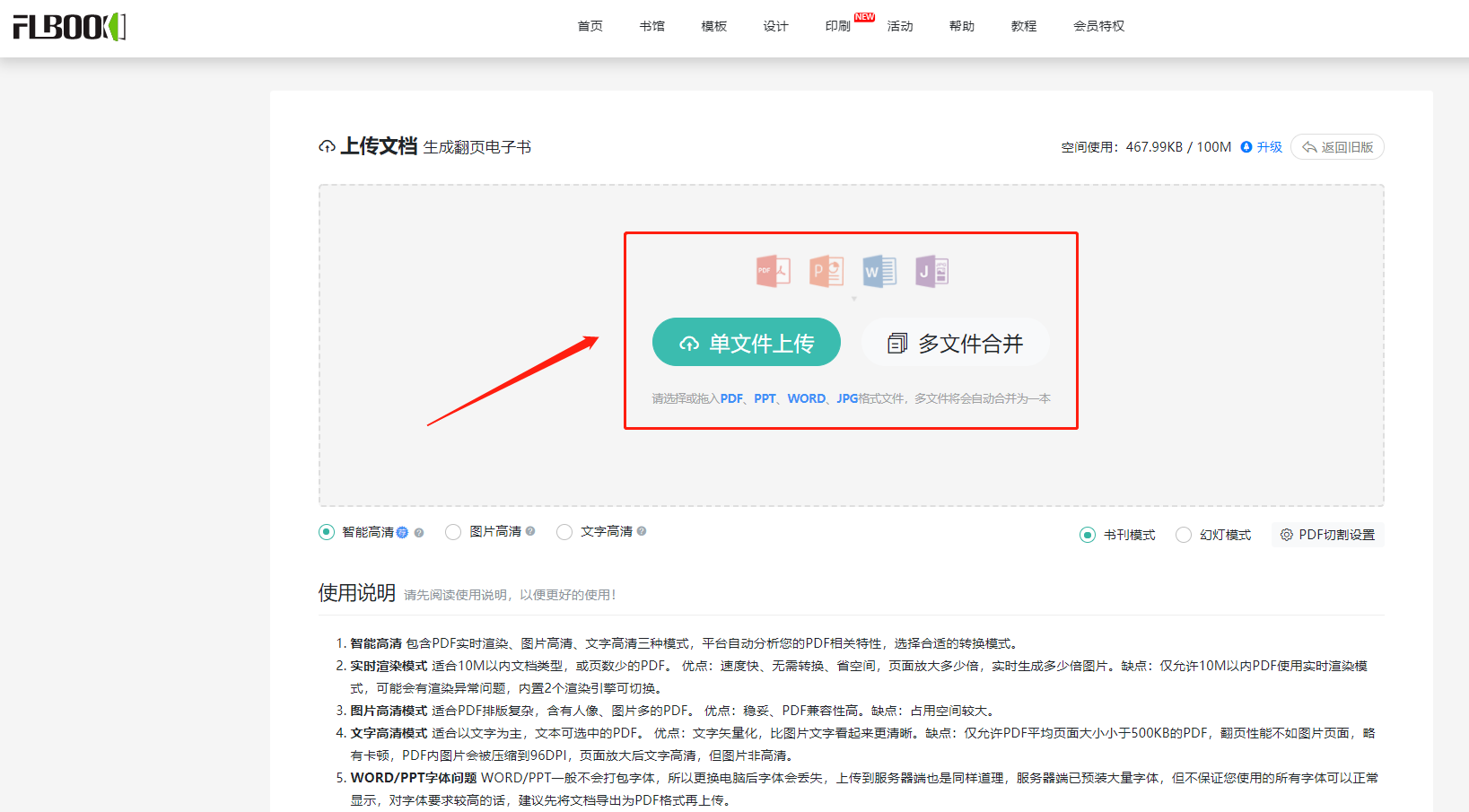The image size is (1469, 812).
Task: Click the blue badge icon after 智能高清
Action: [x=403, y=532]
